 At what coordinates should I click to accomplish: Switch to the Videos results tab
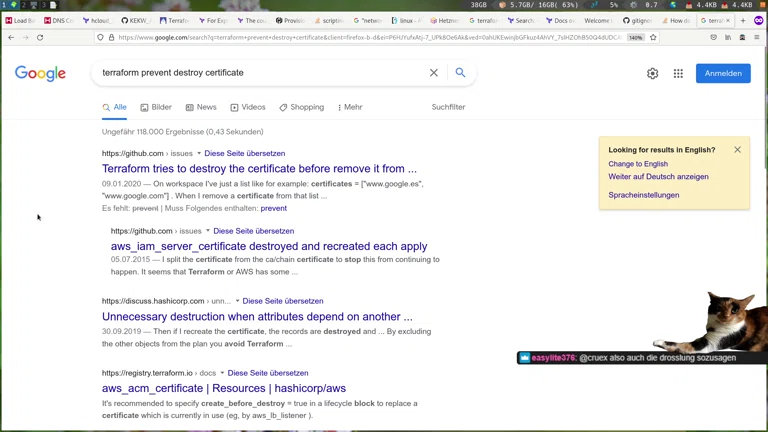(x=248, y=107)
